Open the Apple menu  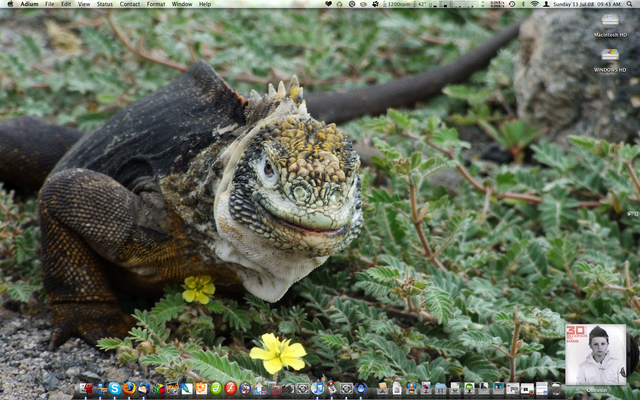tap(10, 4)
